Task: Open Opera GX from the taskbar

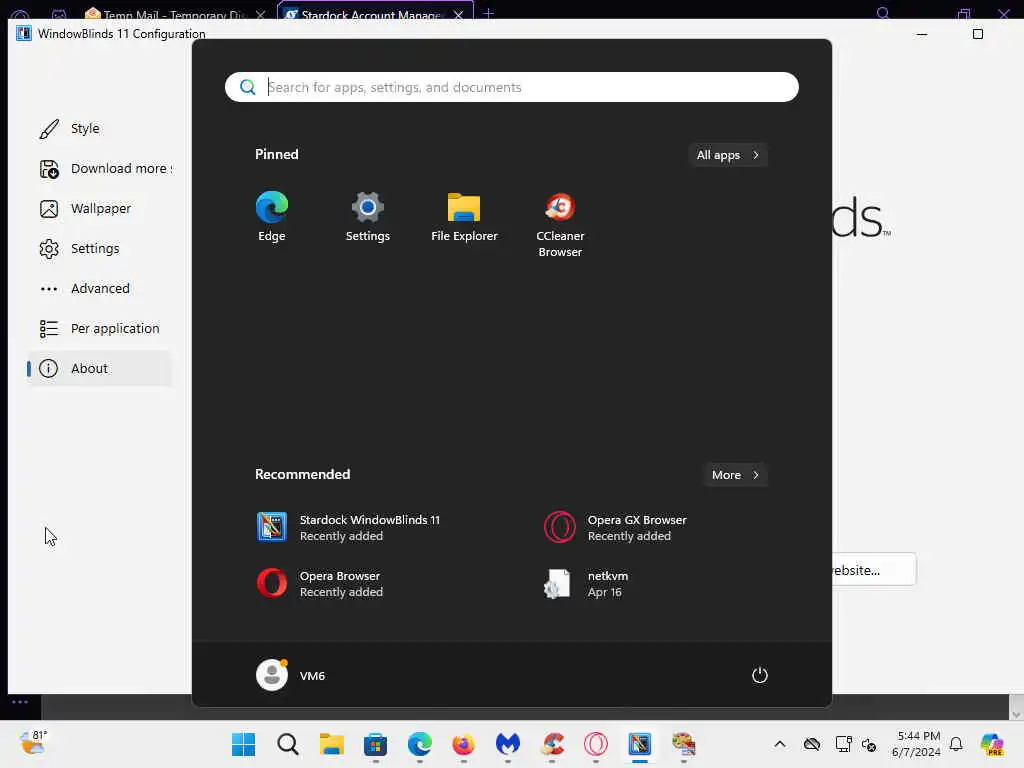Action: 596,744
